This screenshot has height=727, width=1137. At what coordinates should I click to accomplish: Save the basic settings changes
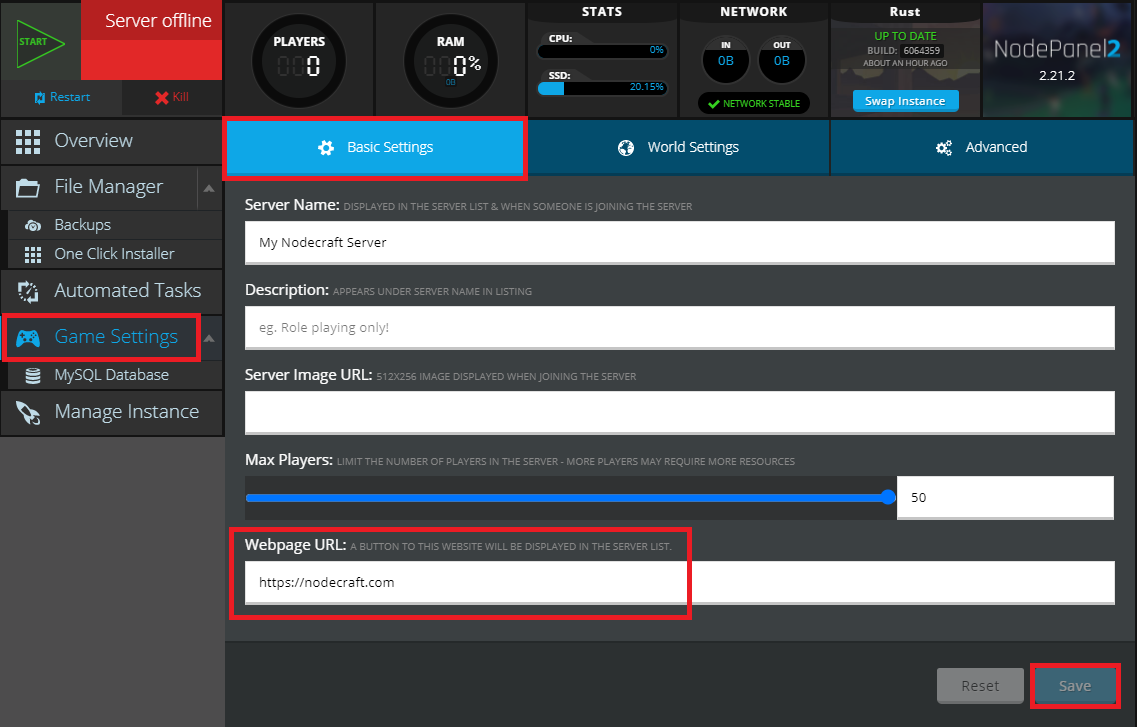(x=1075, y=686)
